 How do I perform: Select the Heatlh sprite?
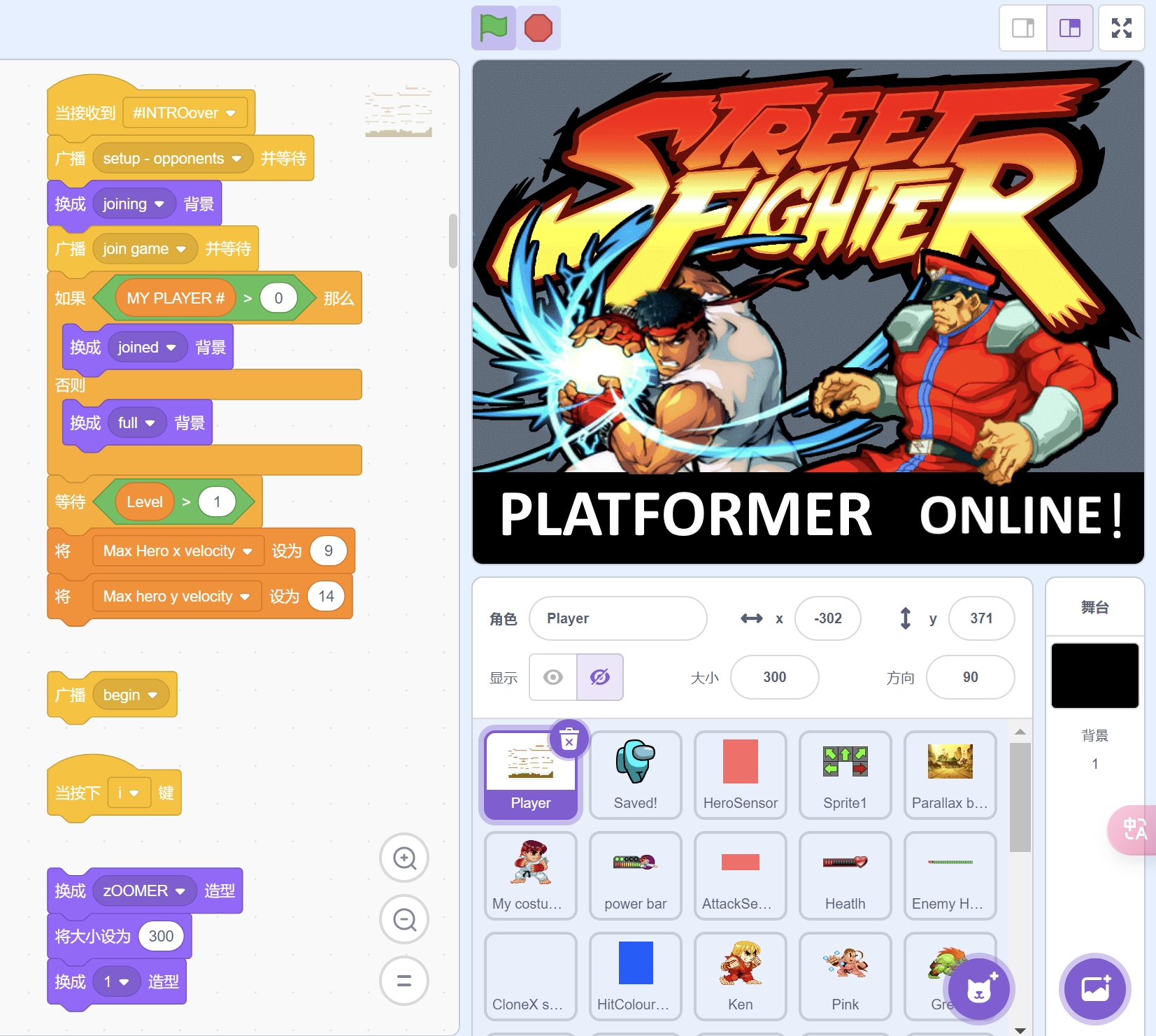point(845,876)
